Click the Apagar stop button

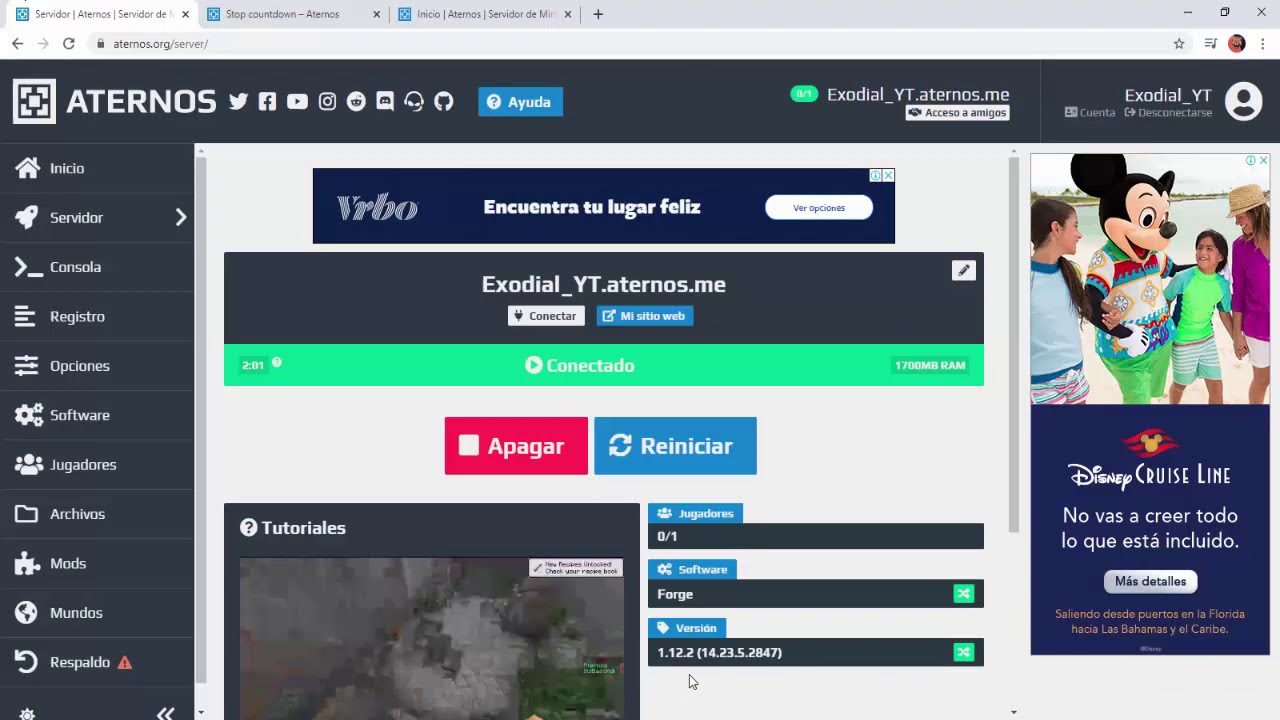[516, 446]
